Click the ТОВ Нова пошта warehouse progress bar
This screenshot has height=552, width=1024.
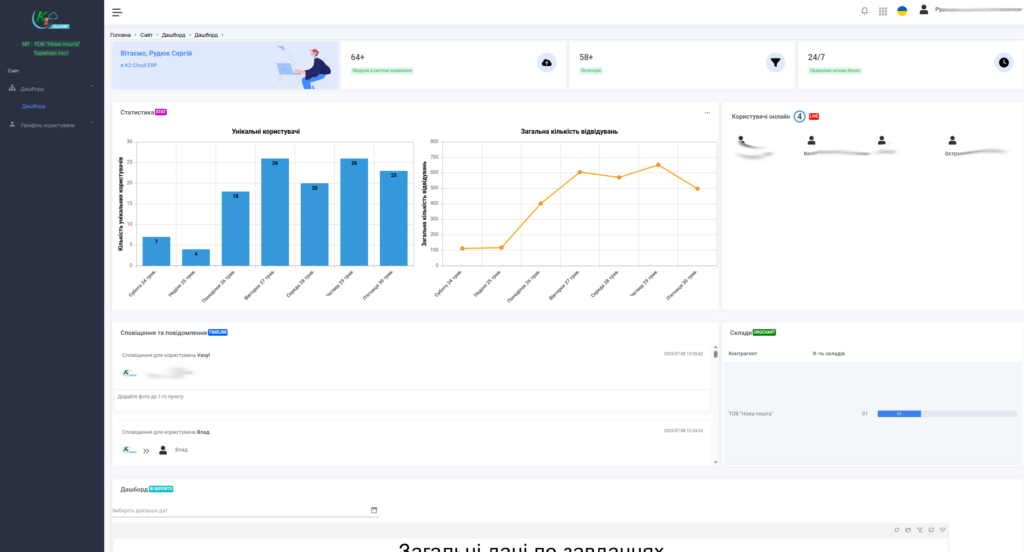(x=946, y=413)
